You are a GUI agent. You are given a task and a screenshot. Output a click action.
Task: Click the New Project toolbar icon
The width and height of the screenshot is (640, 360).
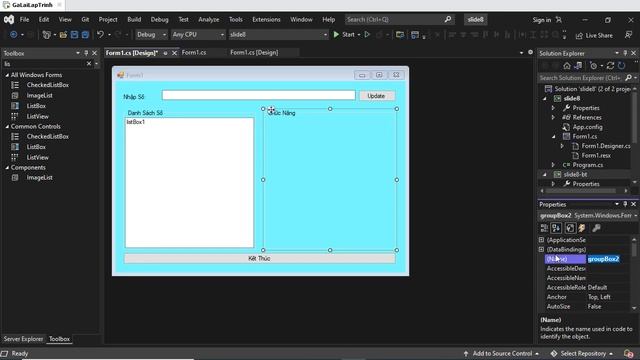tap(47, 35)
